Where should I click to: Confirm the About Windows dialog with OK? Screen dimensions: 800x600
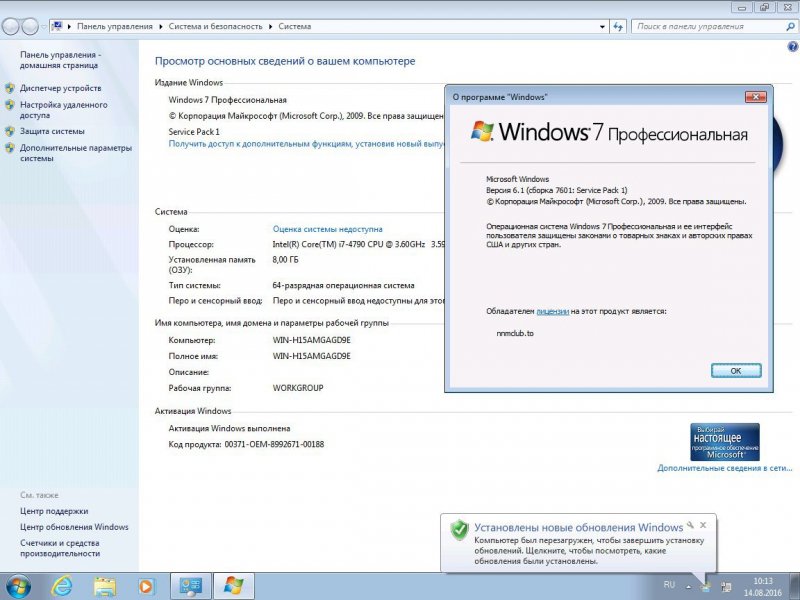tap(736, 371)
